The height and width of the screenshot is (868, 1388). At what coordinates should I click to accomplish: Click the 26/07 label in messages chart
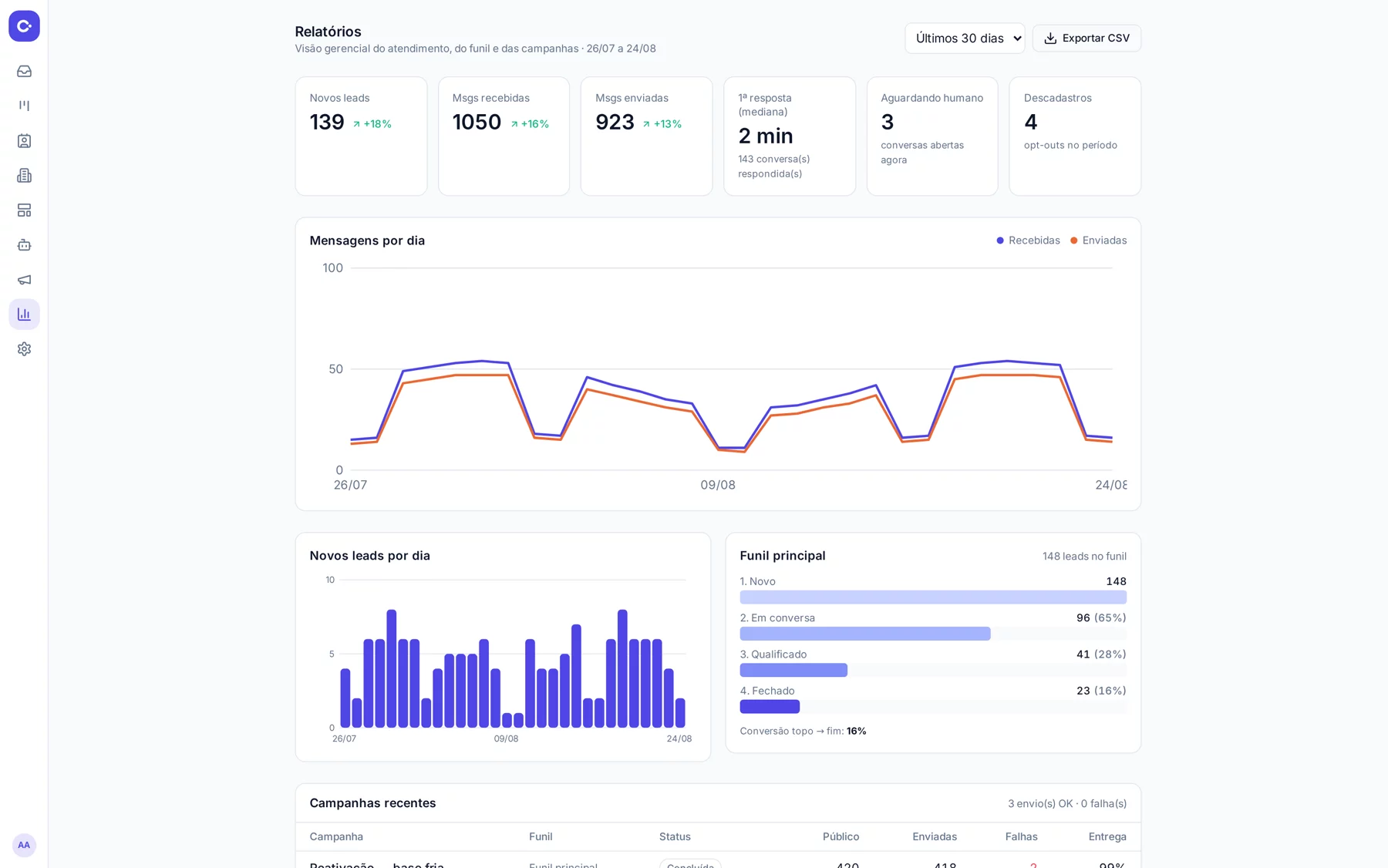pos(350,485)
